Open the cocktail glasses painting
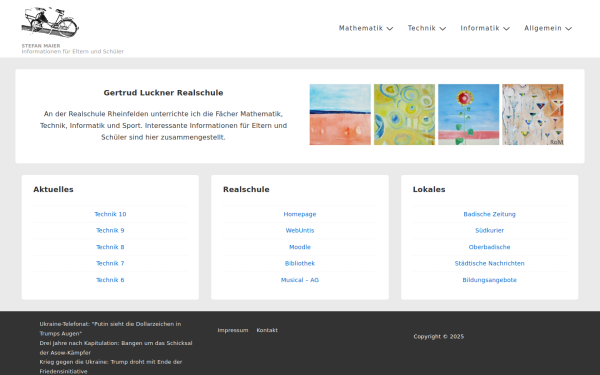The height and width of the screenshot is (375, 600). pyautogui.click(x=533, y=114)
